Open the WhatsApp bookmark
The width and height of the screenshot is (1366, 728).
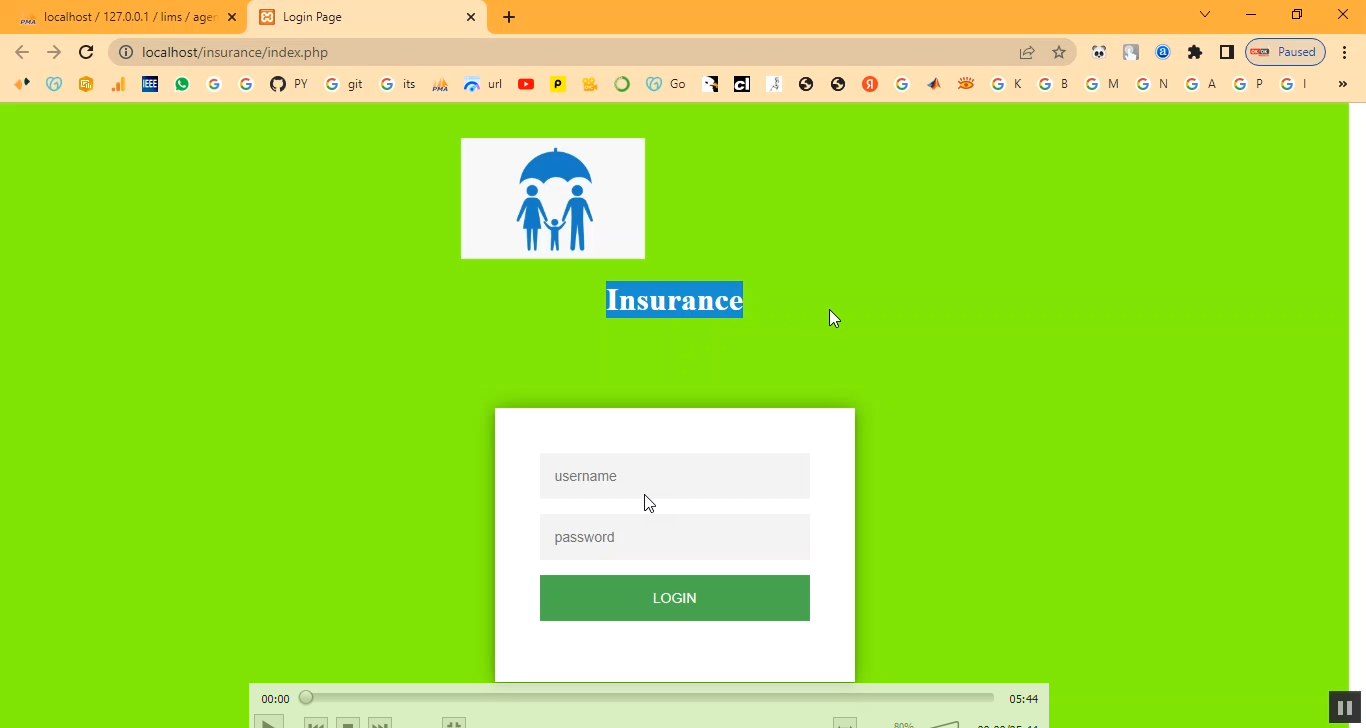(x=182, y=85)
